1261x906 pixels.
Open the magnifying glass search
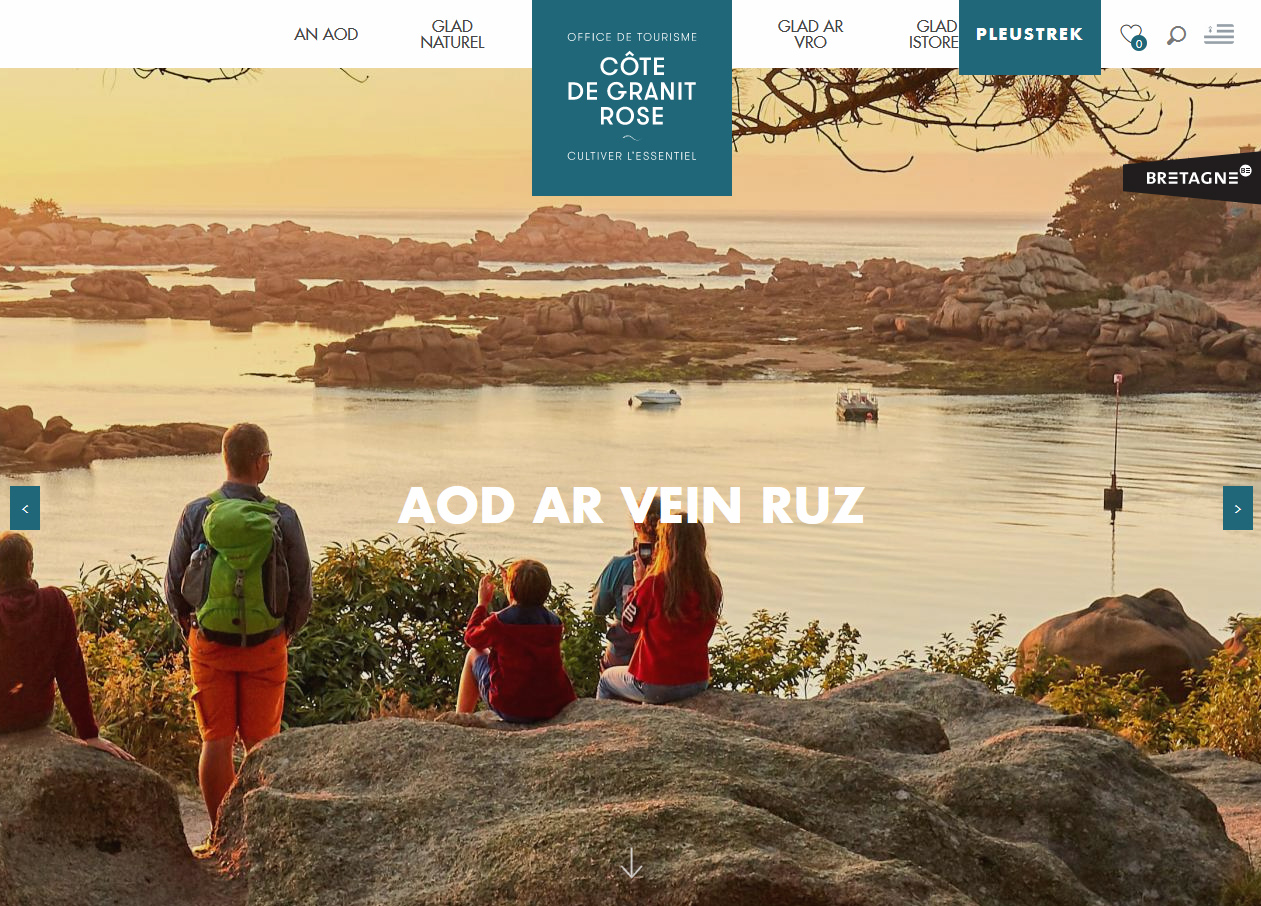[x=1176, y=35]
